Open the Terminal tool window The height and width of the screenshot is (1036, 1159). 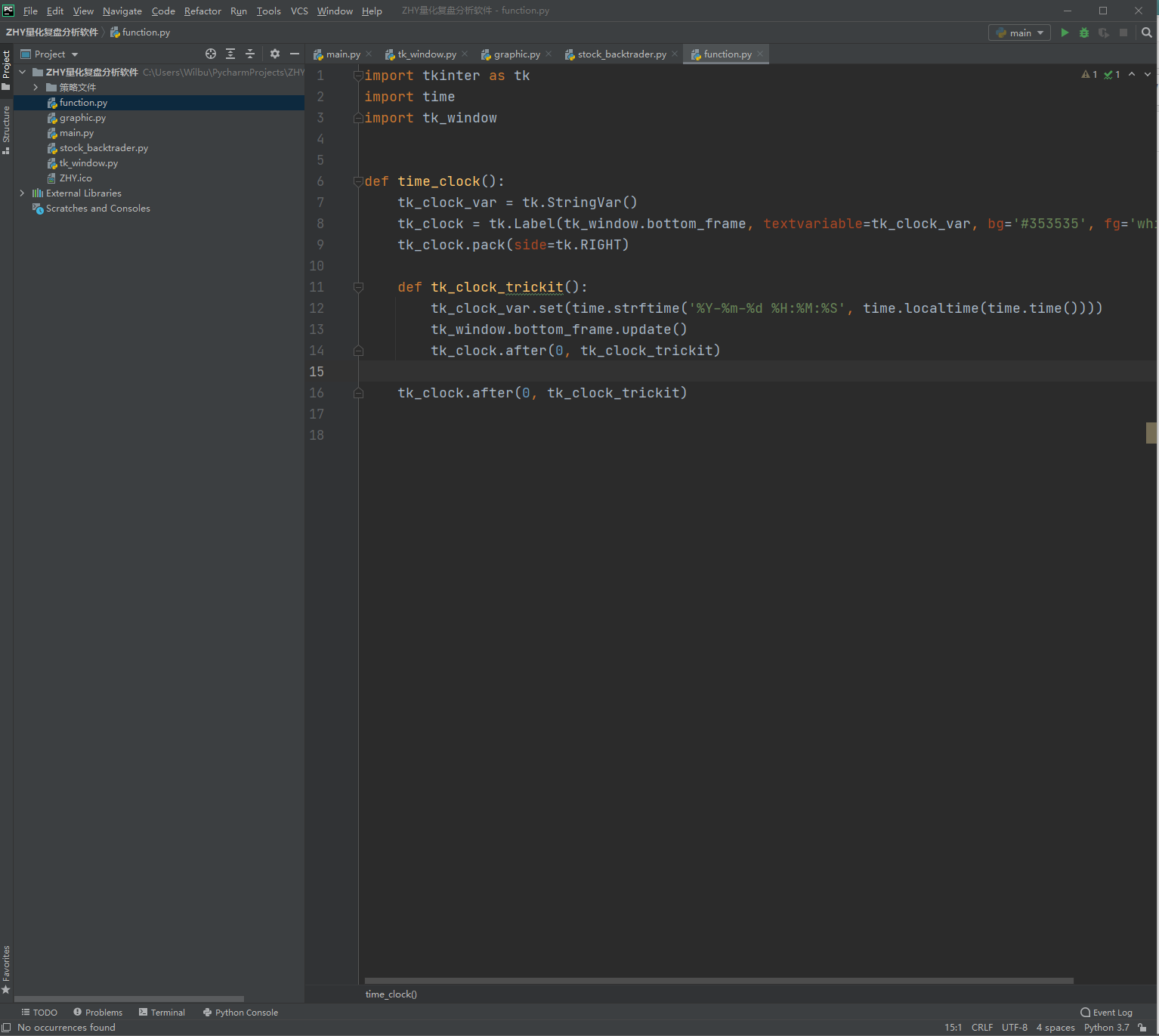pos(162,1012)
